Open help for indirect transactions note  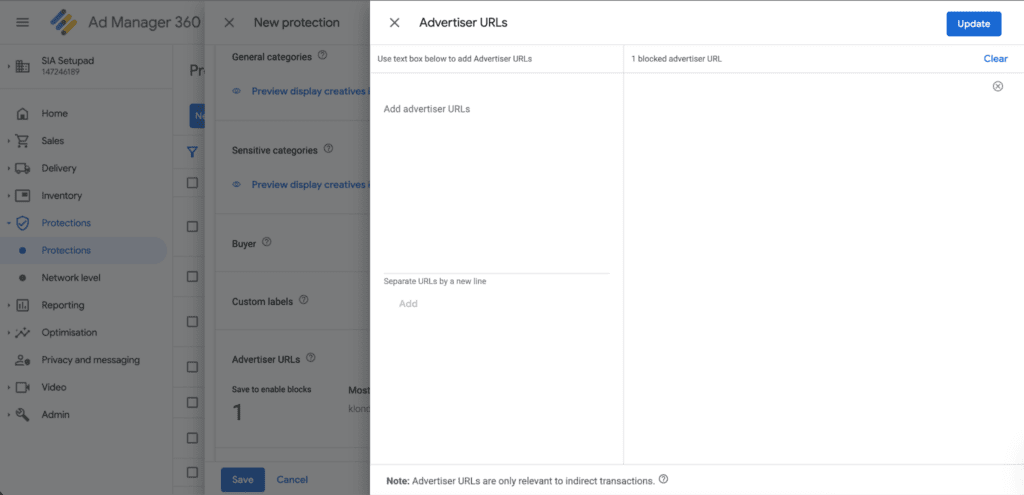[x=664, y=479]
